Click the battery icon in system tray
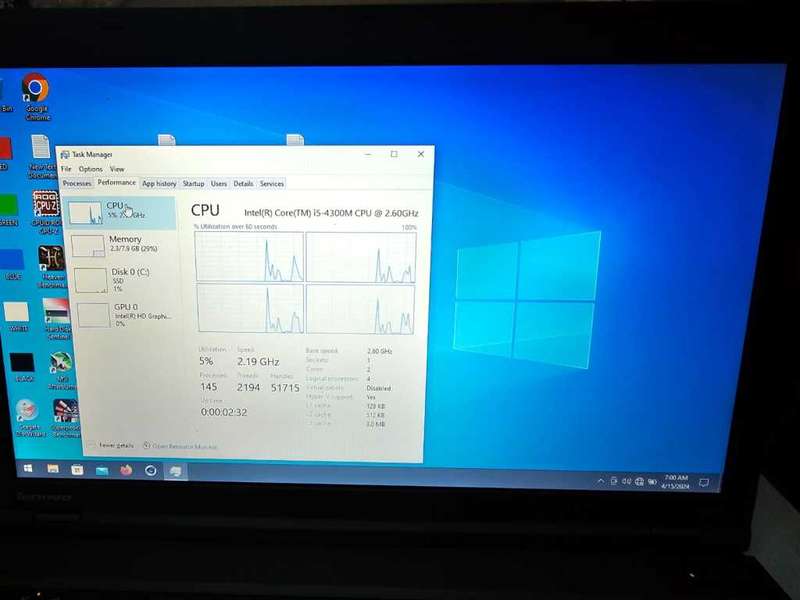The image size is (800, 600). point(652,482)
